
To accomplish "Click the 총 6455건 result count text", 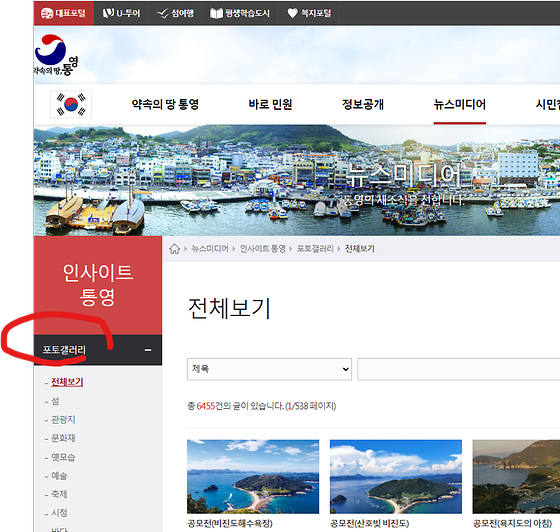I will (x=261, y=406).
